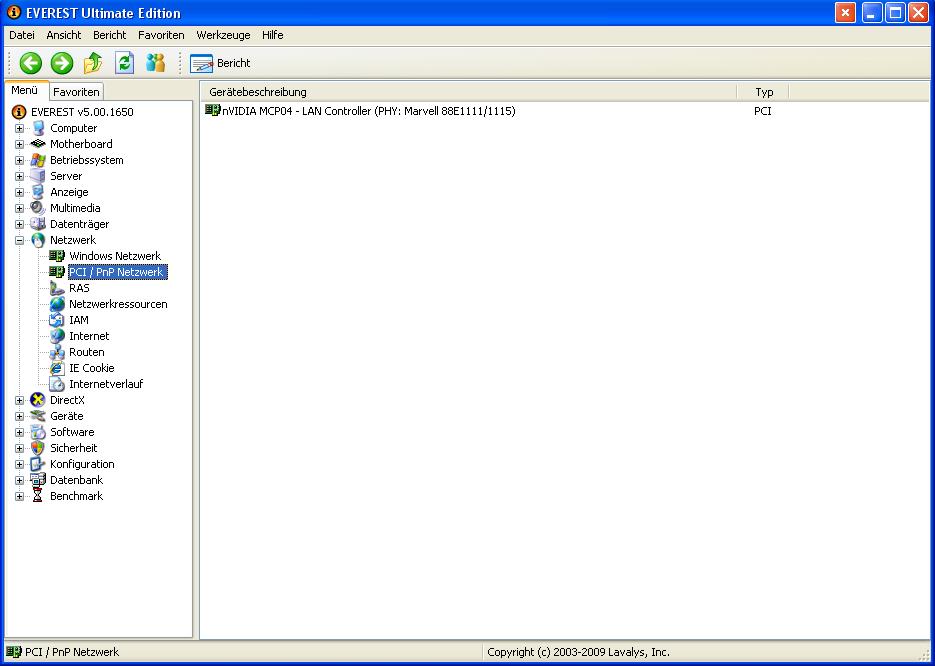
Task: Expand the Software tree node
Action: tap(20, 432)
